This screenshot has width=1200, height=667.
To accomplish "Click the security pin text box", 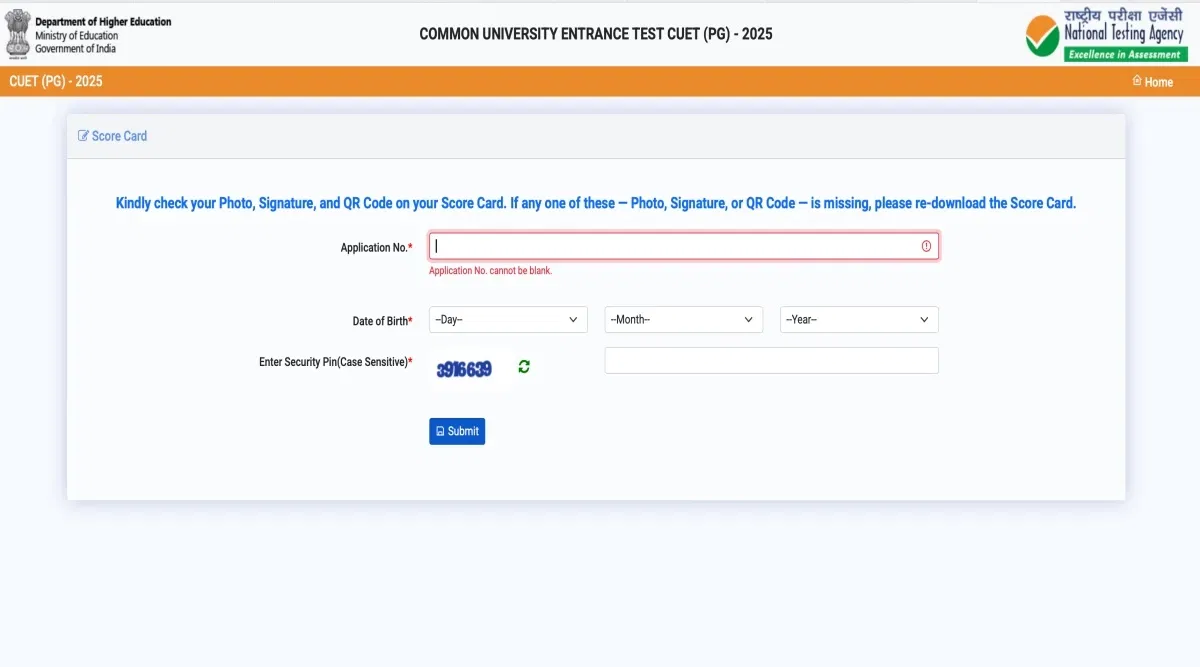I will pos(771,361).
